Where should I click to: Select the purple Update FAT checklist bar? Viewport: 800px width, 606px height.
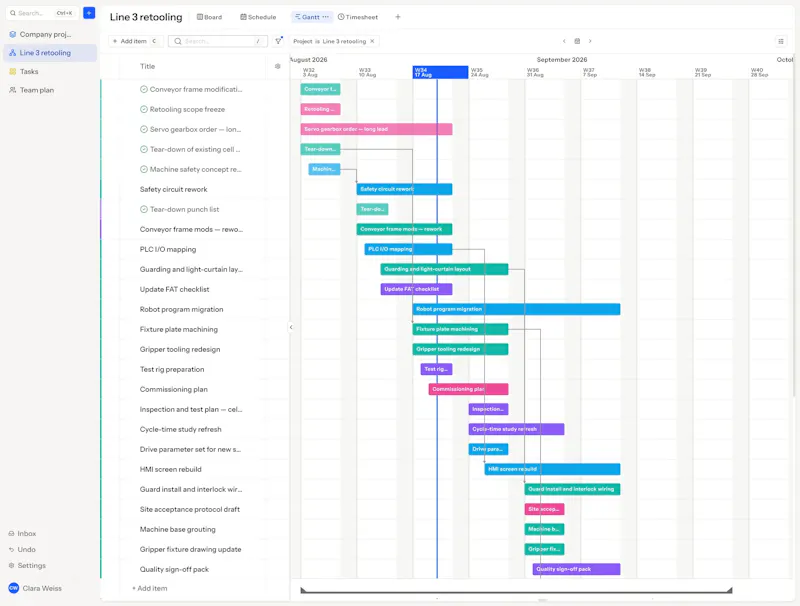pyautogui.click(x=416, y=289)
